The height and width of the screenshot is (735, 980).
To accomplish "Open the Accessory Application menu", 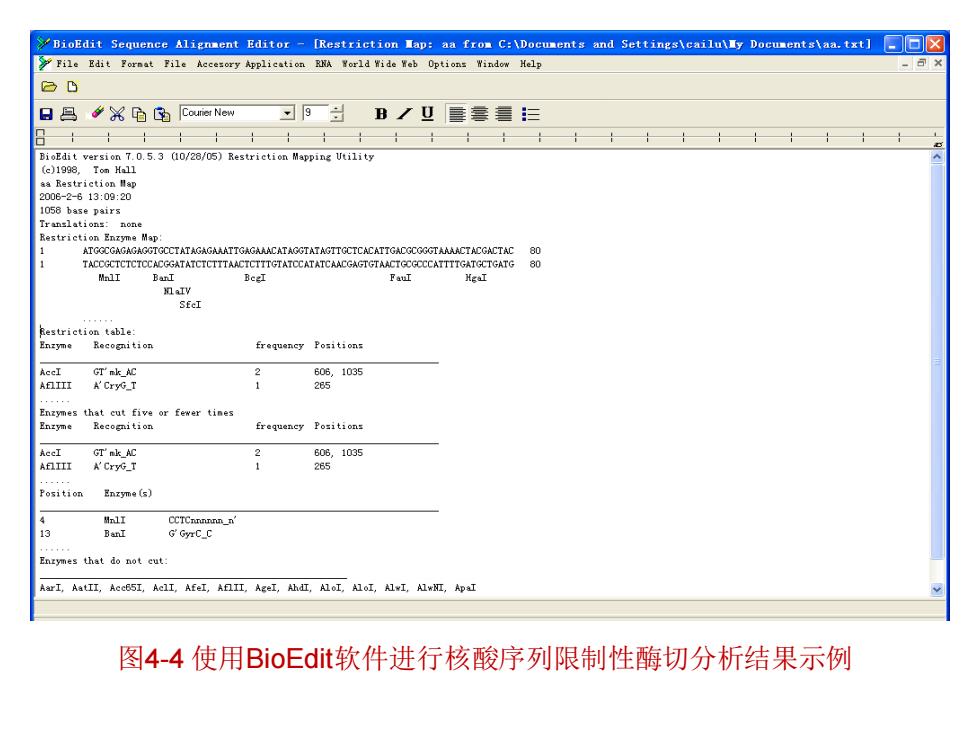I will click(251, 64).
